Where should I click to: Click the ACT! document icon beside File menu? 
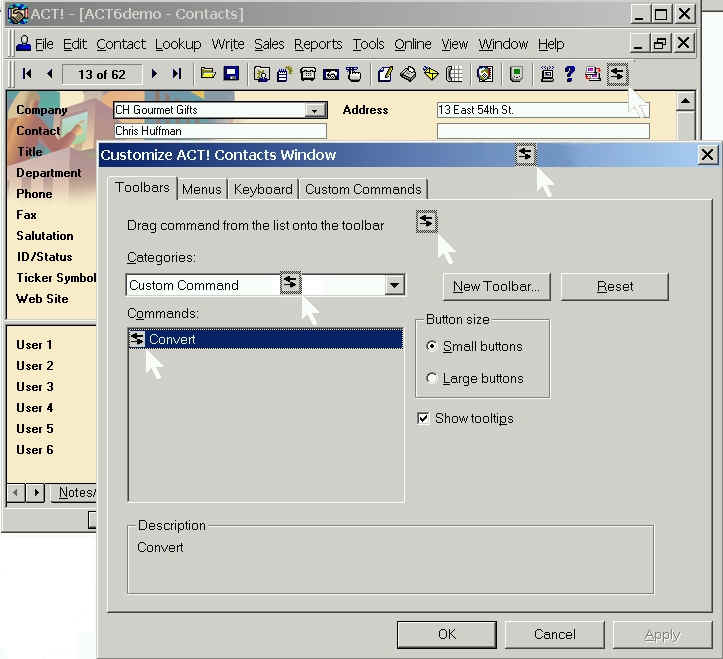click(x=24, y=44)
